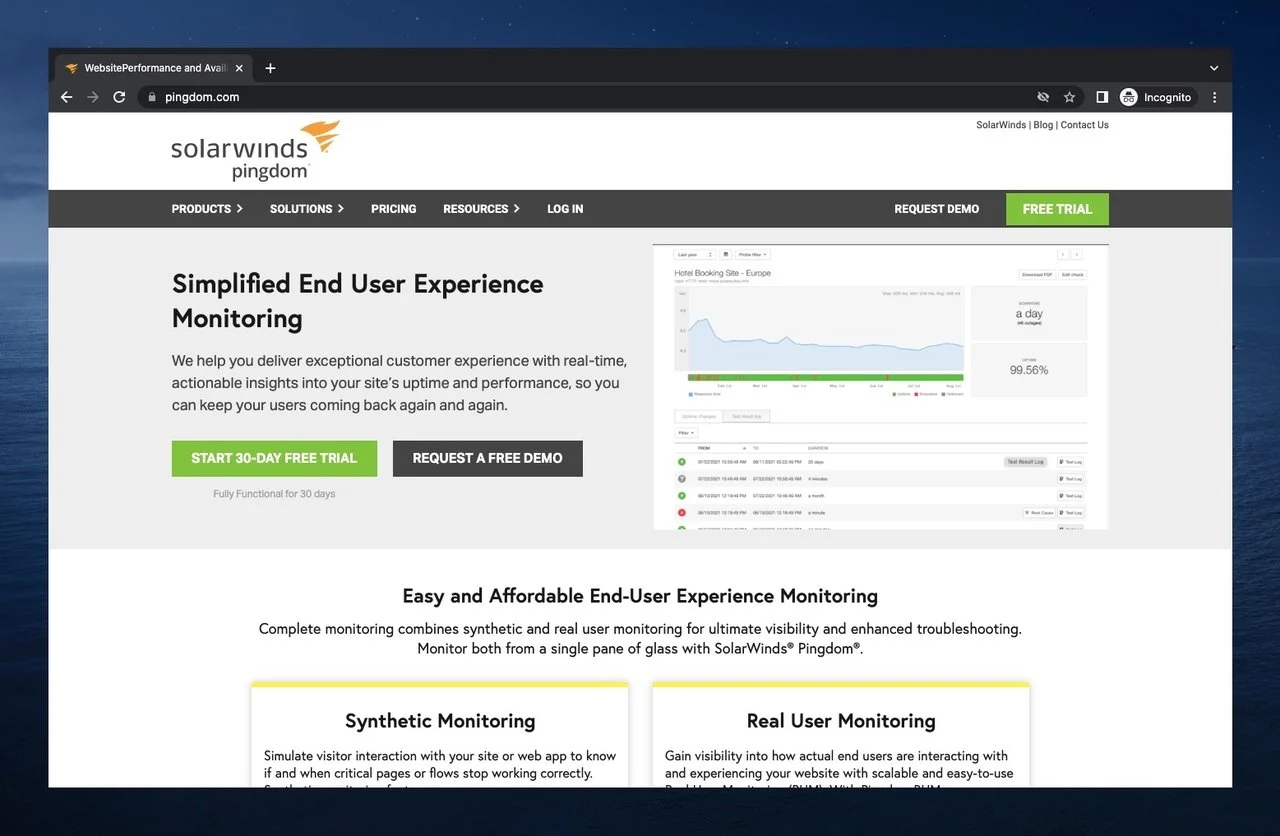Click Start 30-Day Free Trial button
This screenshot has width=1280, height=836.
(274, 458)
